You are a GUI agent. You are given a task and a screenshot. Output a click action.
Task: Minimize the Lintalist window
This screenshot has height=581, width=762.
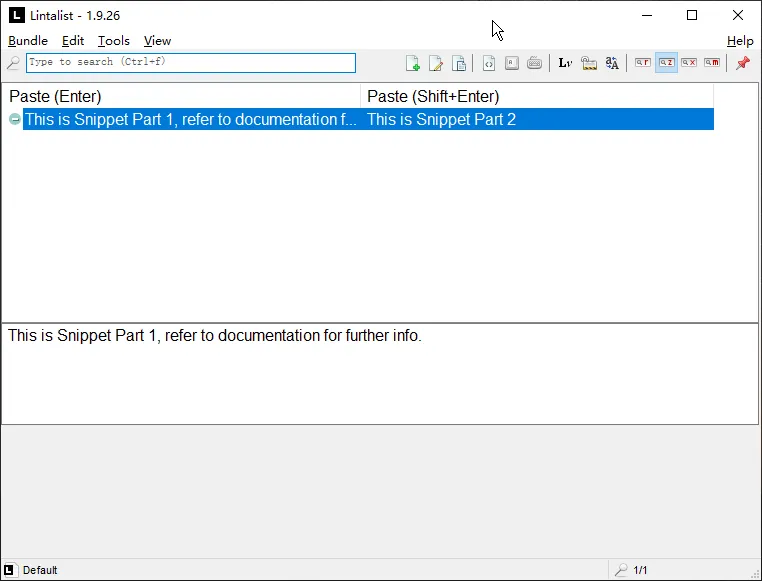point(647,16)
